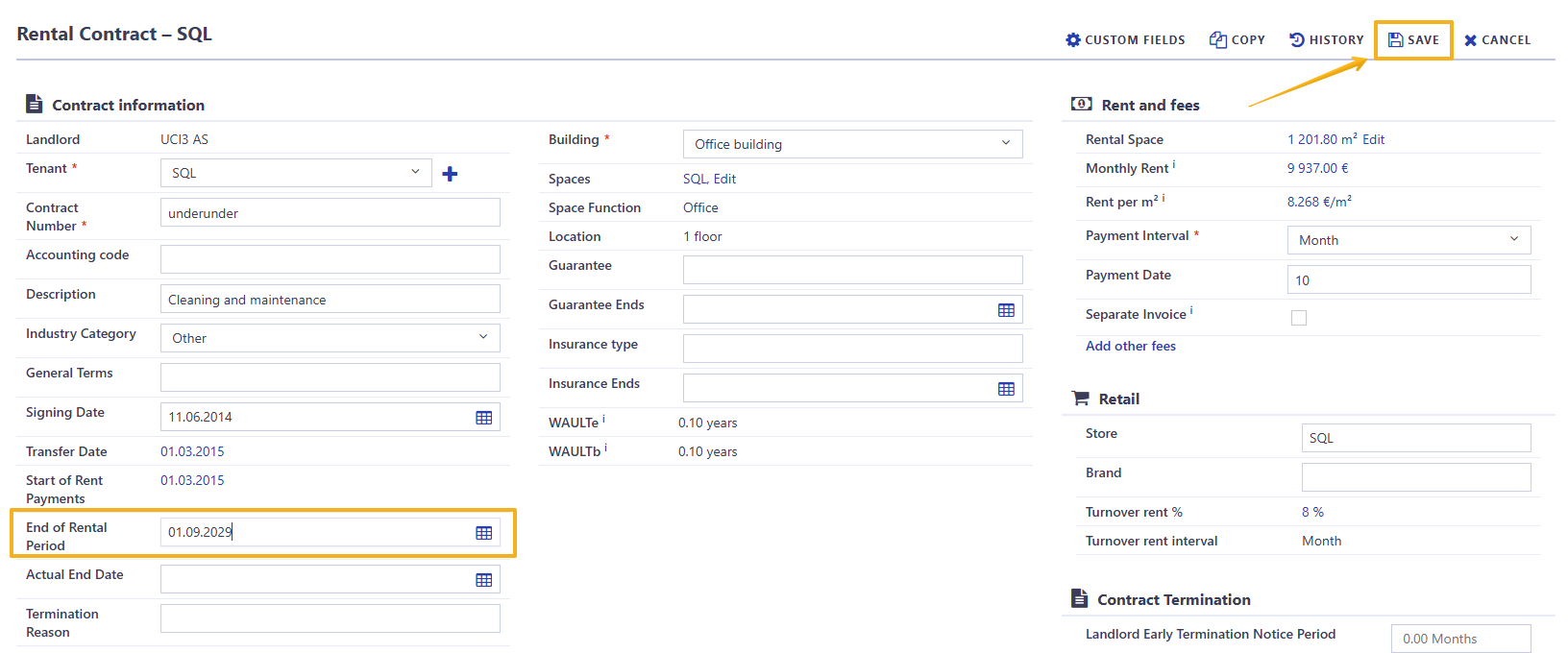Edit Contract Number field
This screenshot has width=1568, height=653.
331,212
